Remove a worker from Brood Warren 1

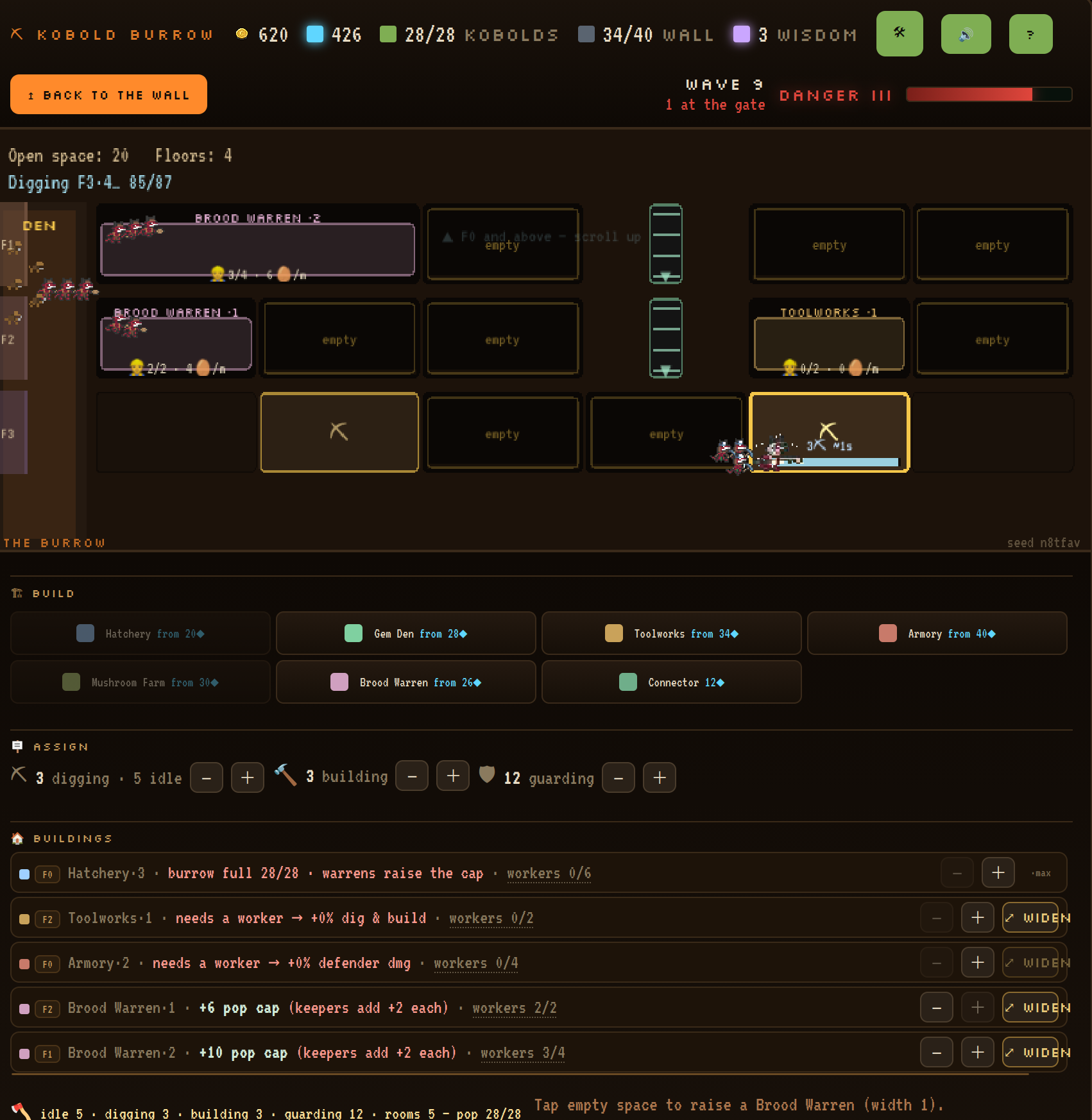[937, 1007]
